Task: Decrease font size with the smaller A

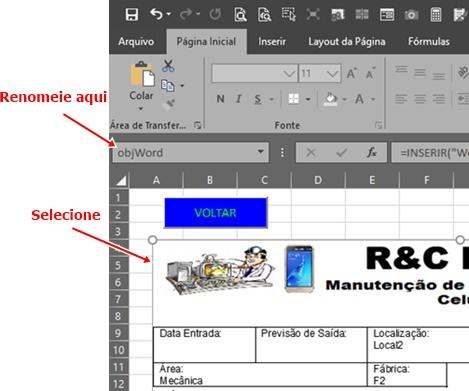Action: [370, 74]
